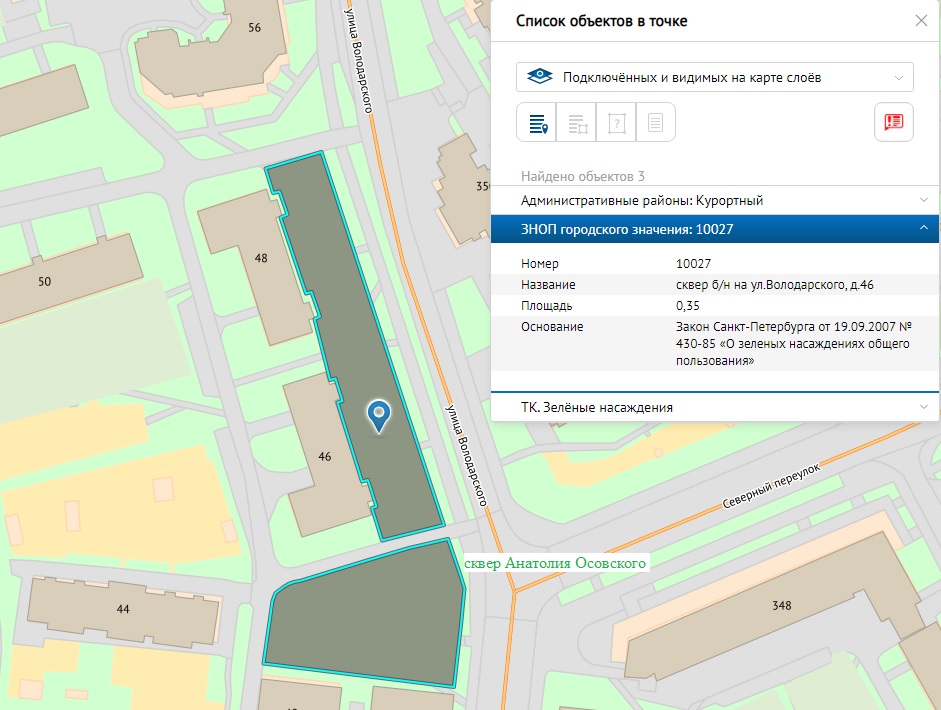Expand the ТК. Зелёные насаждения section
Image resolution: width=941 pixels, height=710 pixels.
click(x=715, y=407)
